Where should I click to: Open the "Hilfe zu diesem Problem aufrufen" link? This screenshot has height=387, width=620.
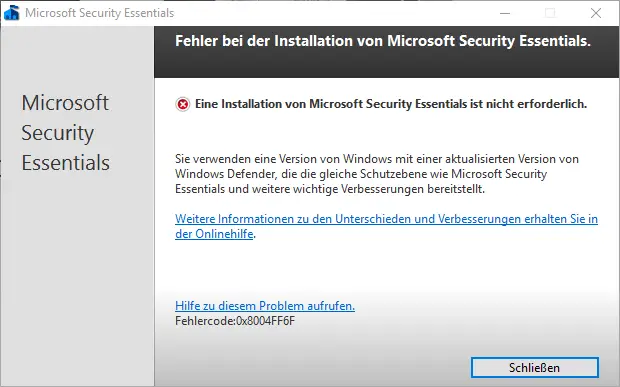(x=265, y=306)
